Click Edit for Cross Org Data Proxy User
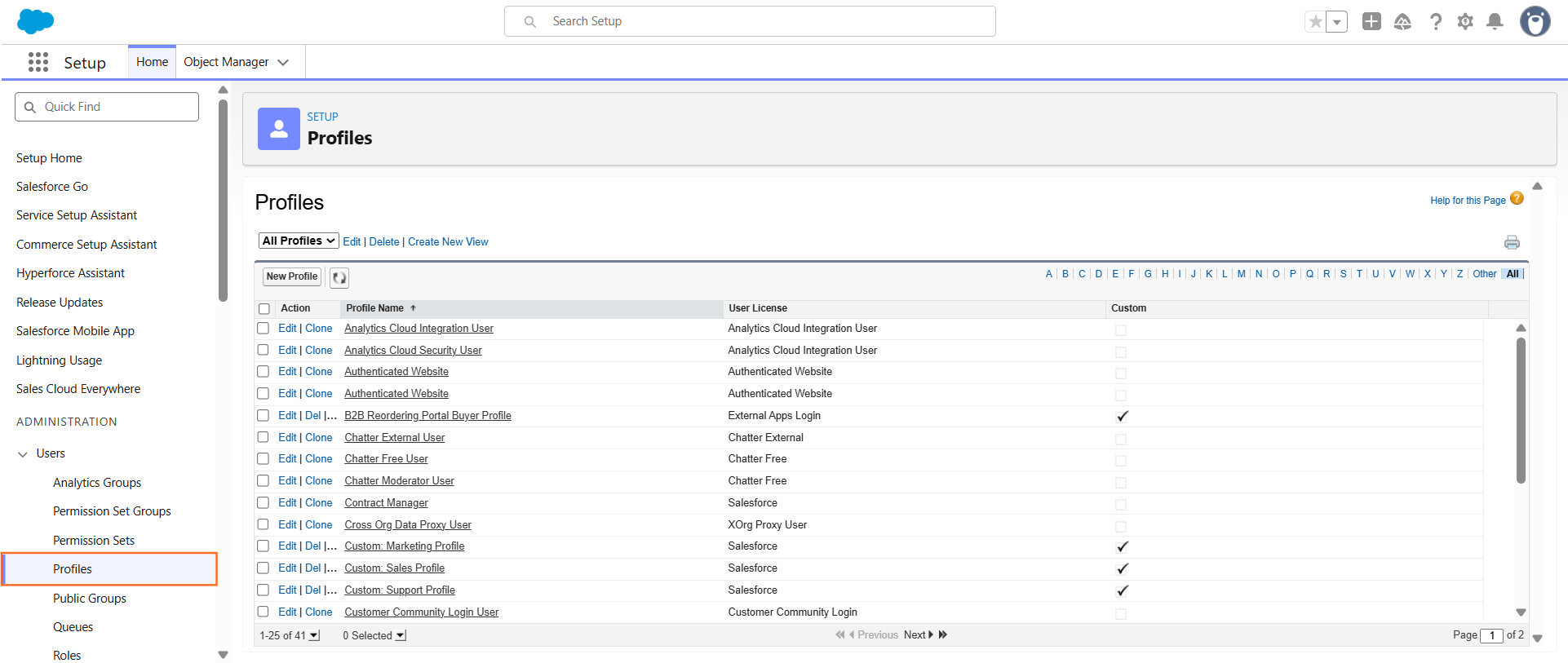Image resolution: width=1568 pixels, height=663 pixels. [287, 524]
